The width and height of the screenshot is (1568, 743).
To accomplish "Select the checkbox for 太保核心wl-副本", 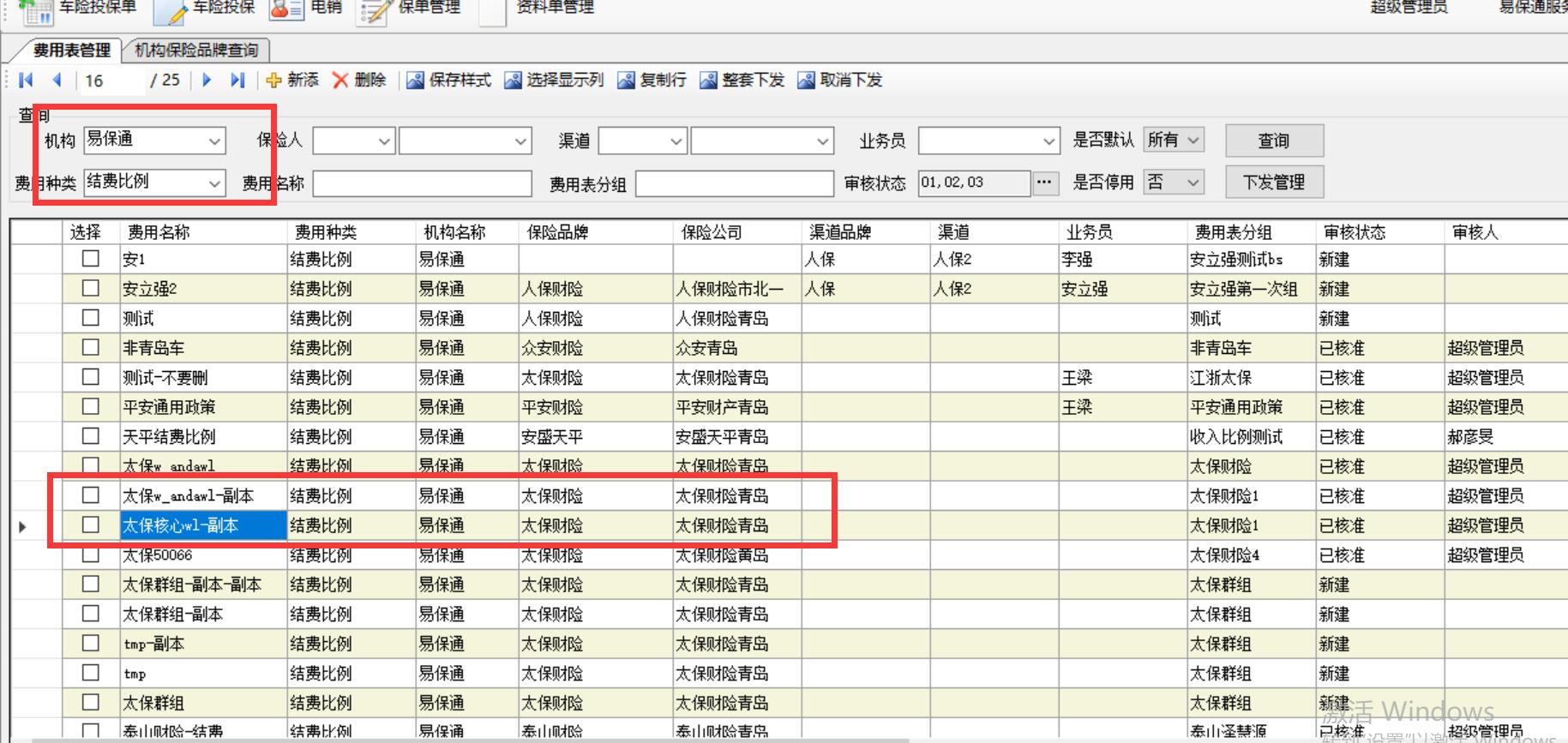I will pos(90,524).
